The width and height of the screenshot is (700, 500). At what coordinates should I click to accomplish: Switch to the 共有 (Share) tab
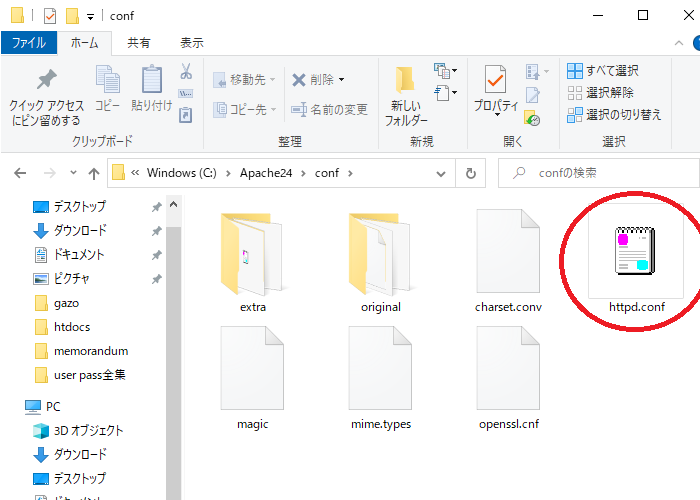coord(139,43)
